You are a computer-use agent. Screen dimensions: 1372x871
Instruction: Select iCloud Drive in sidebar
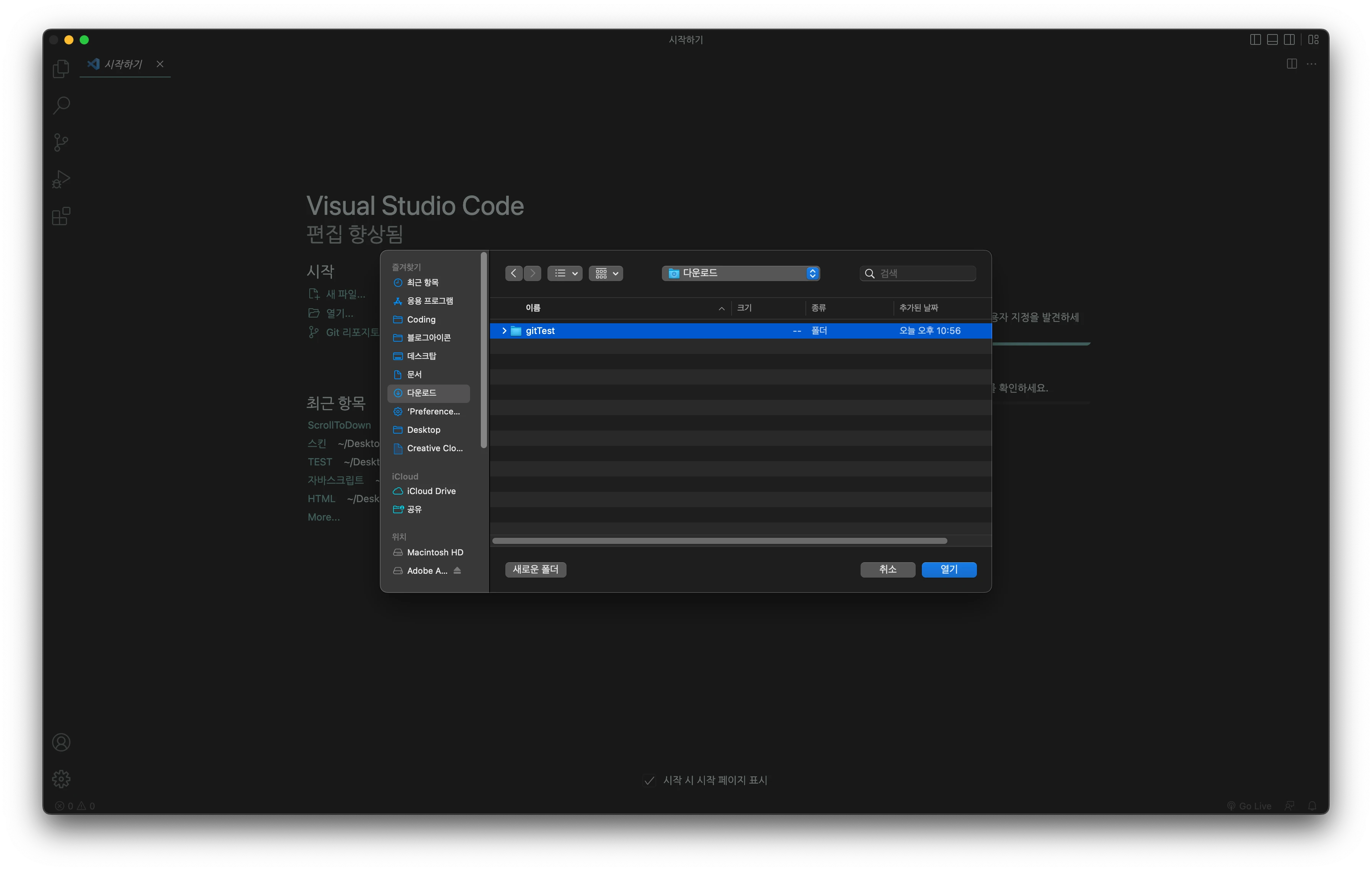click(431, 491)
